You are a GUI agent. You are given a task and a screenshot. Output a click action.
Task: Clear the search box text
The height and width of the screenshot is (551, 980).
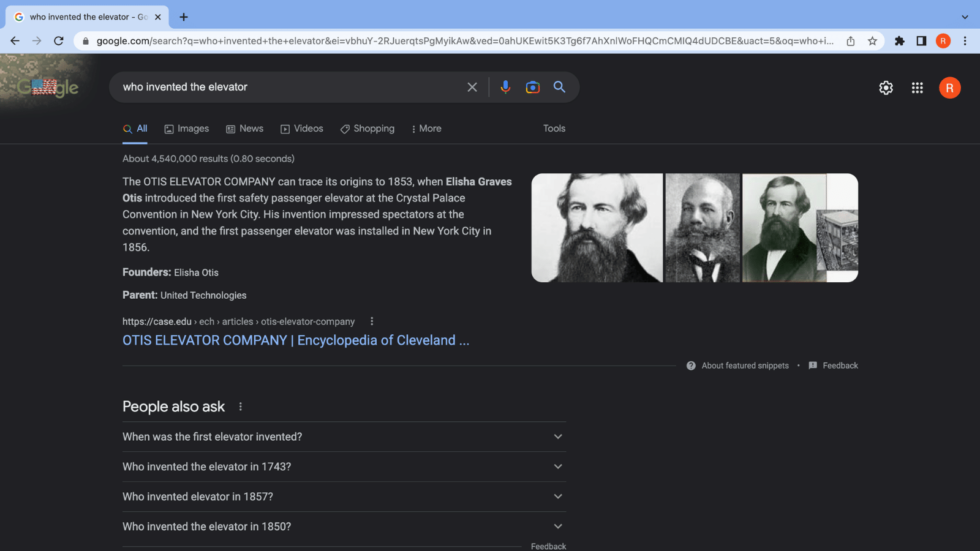pos(472,87)
